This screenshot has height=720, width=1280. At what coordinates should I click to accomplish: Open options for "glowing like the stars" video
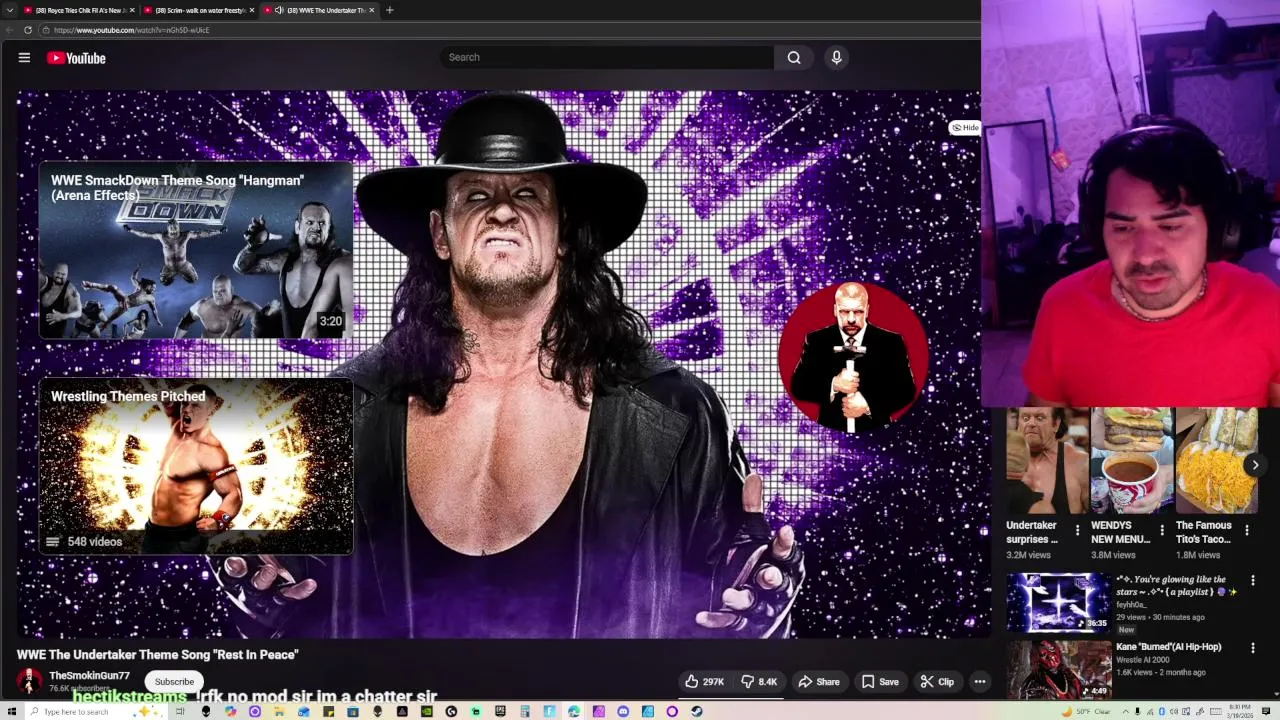[1252, 580]
